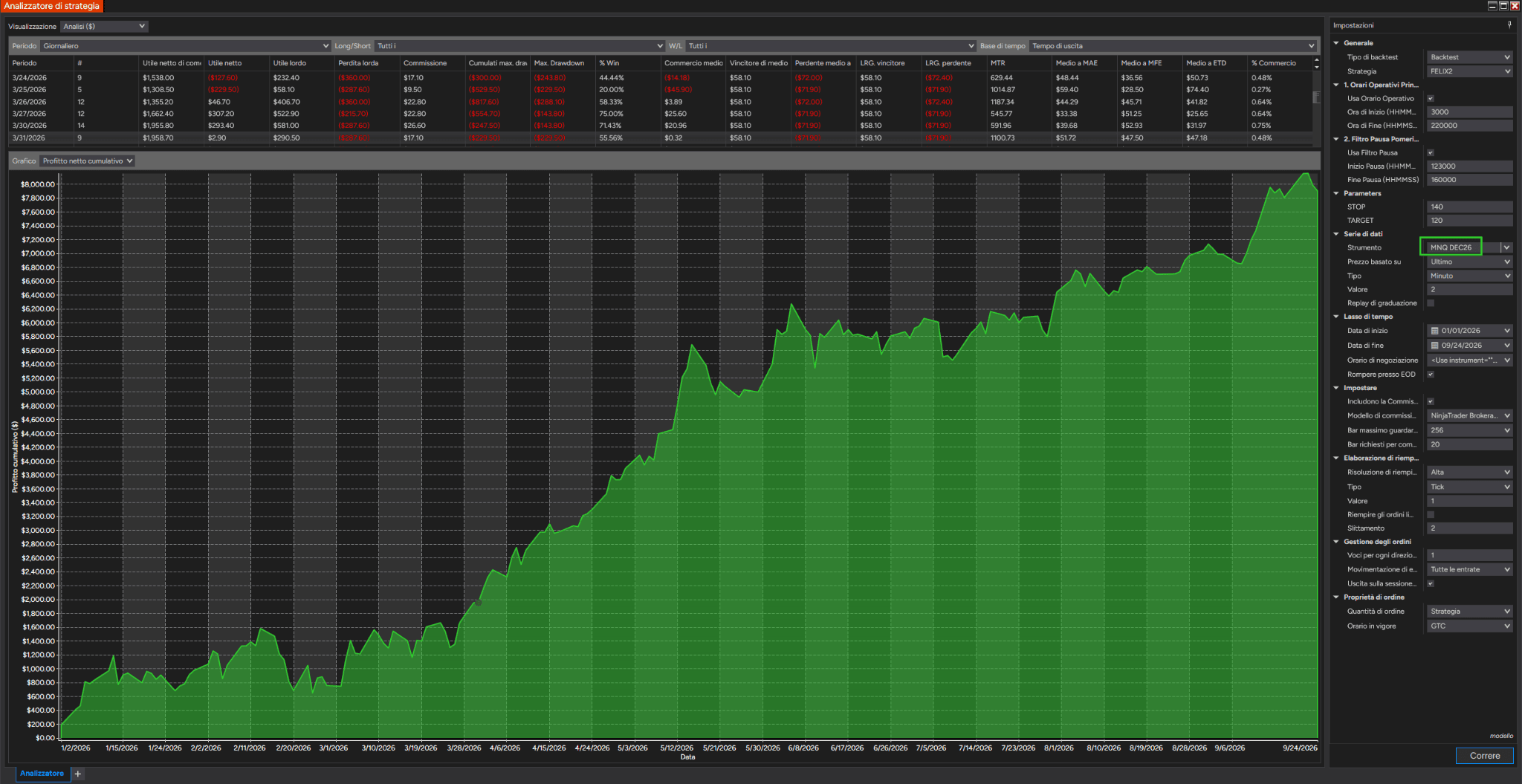The height and width of the screenshot is (784, 1522).
Task: Open the calendar icon for Data di inizio
Action: click(1434, 331)
